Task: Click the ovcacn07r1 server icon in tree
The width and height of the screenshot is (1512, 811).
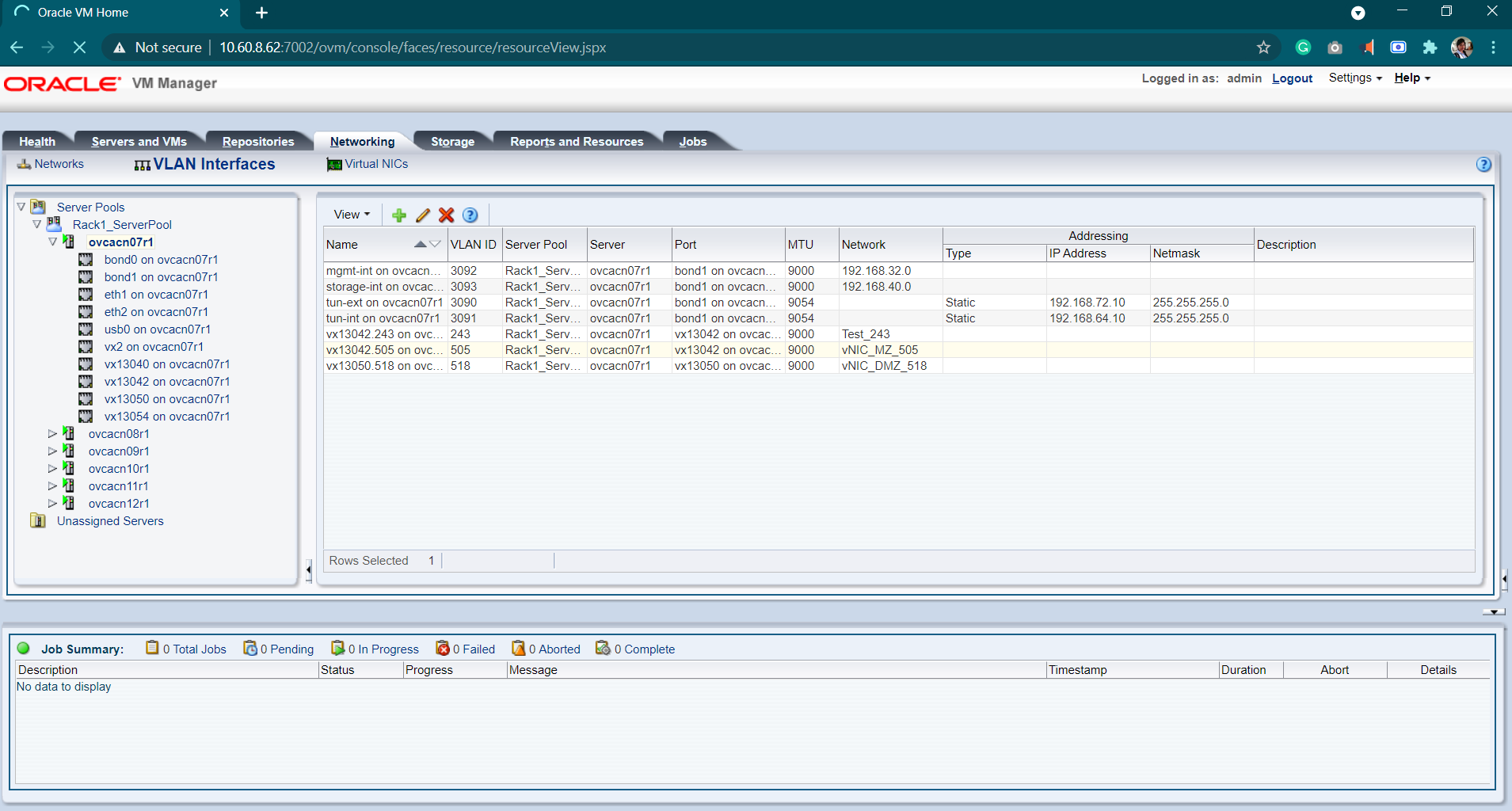Action: [69, 242]
